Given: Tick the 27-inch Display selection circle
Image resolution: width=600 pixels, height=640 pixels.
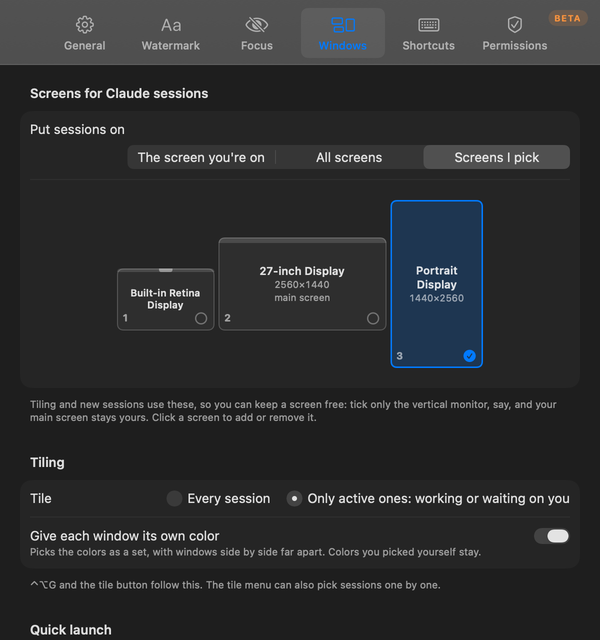Looking at the screenshot, I should [373, 318].
